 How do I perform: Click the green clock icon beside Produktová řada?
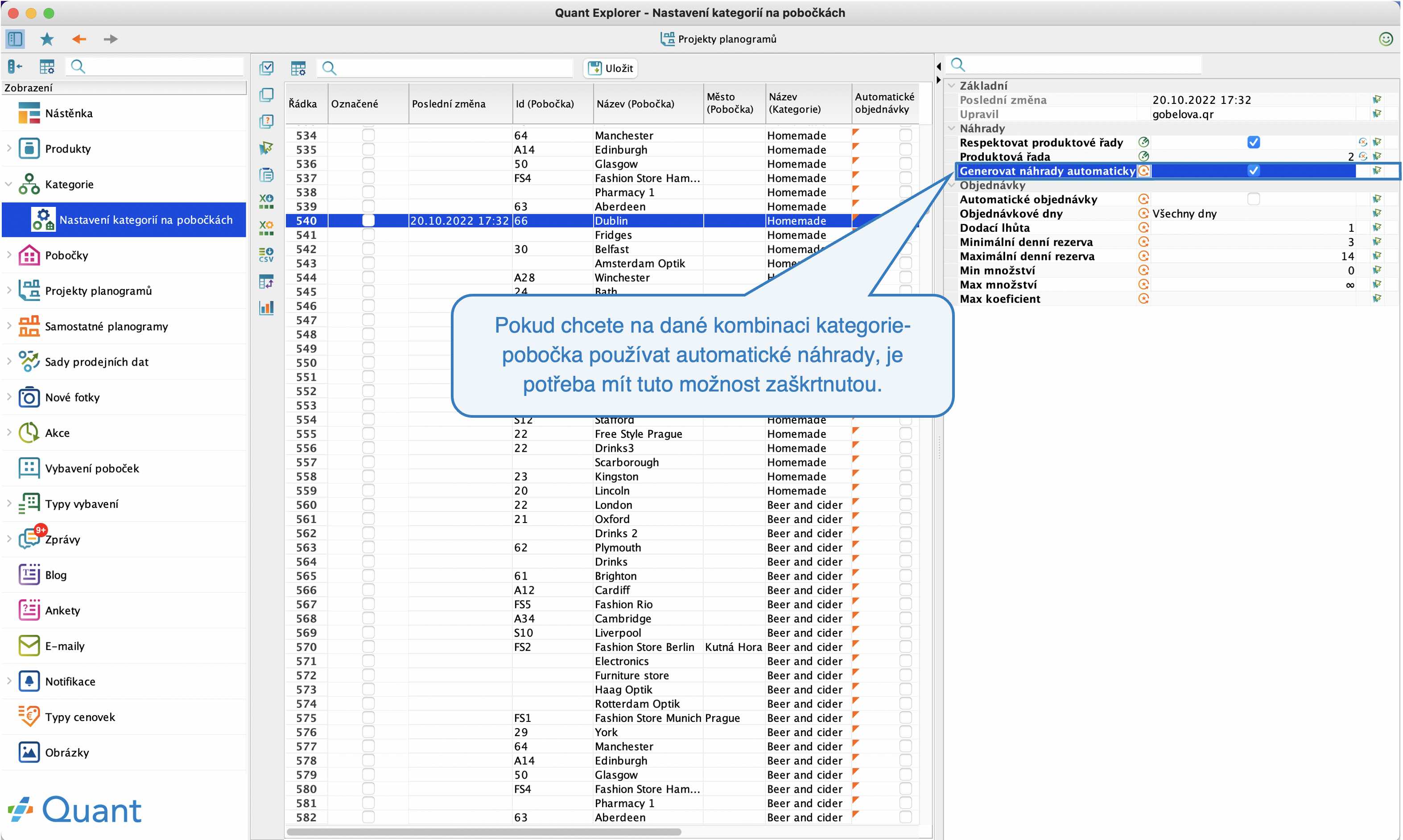click(x=1143, y=156)
